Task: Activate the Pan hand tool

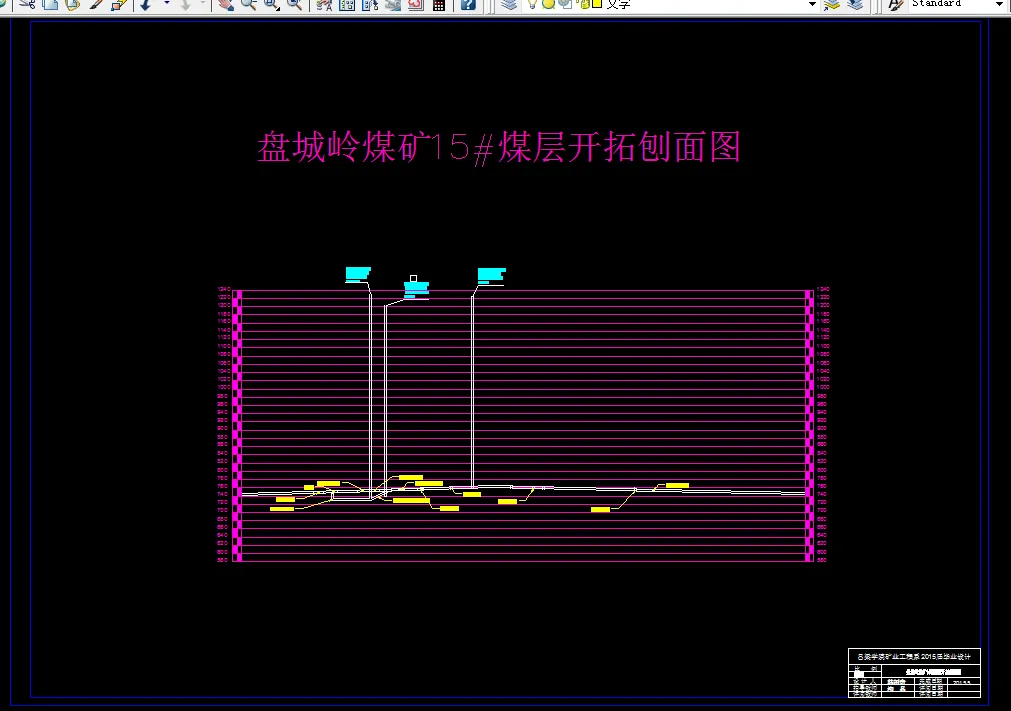Action: coord(225,4)
